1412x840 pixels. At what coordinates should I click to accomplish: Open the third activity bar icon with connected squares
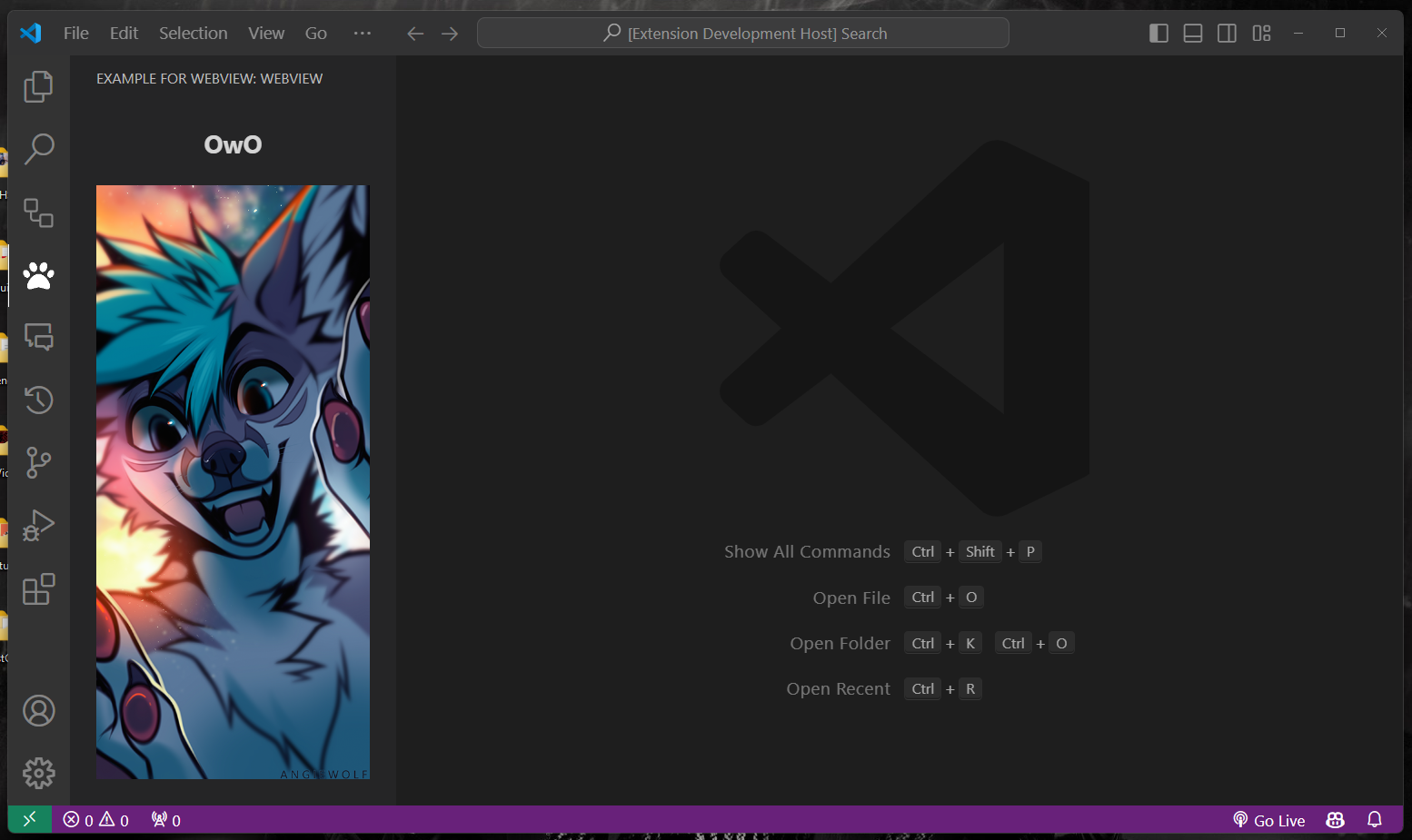coord(38,212)
